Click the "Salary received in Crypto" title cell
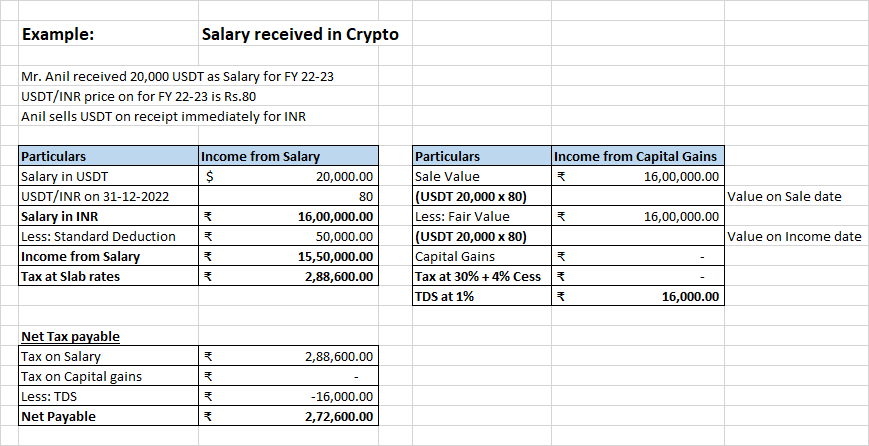 click(300, 34)
